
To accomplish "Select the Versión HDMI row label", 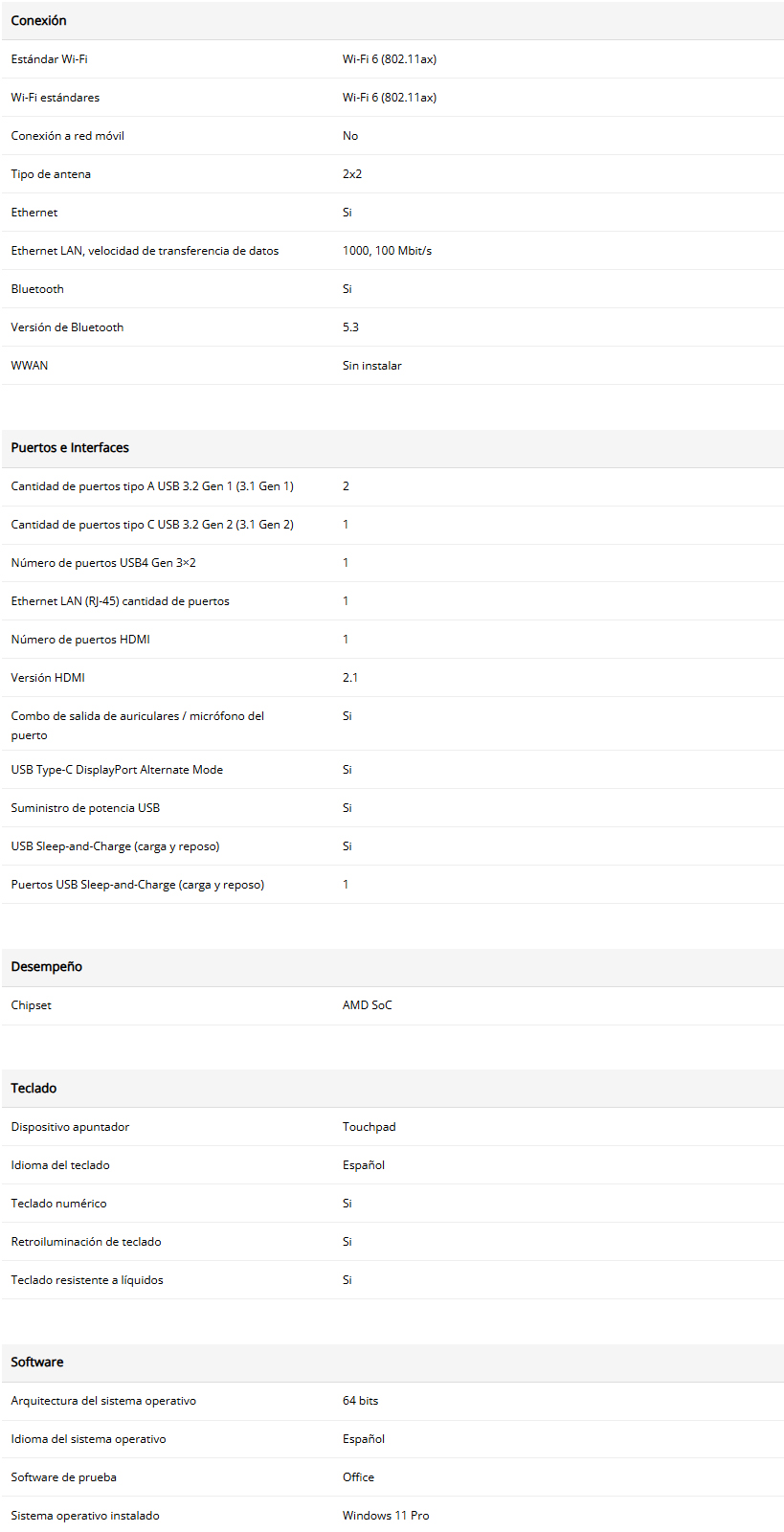I will tap(48, 678).
